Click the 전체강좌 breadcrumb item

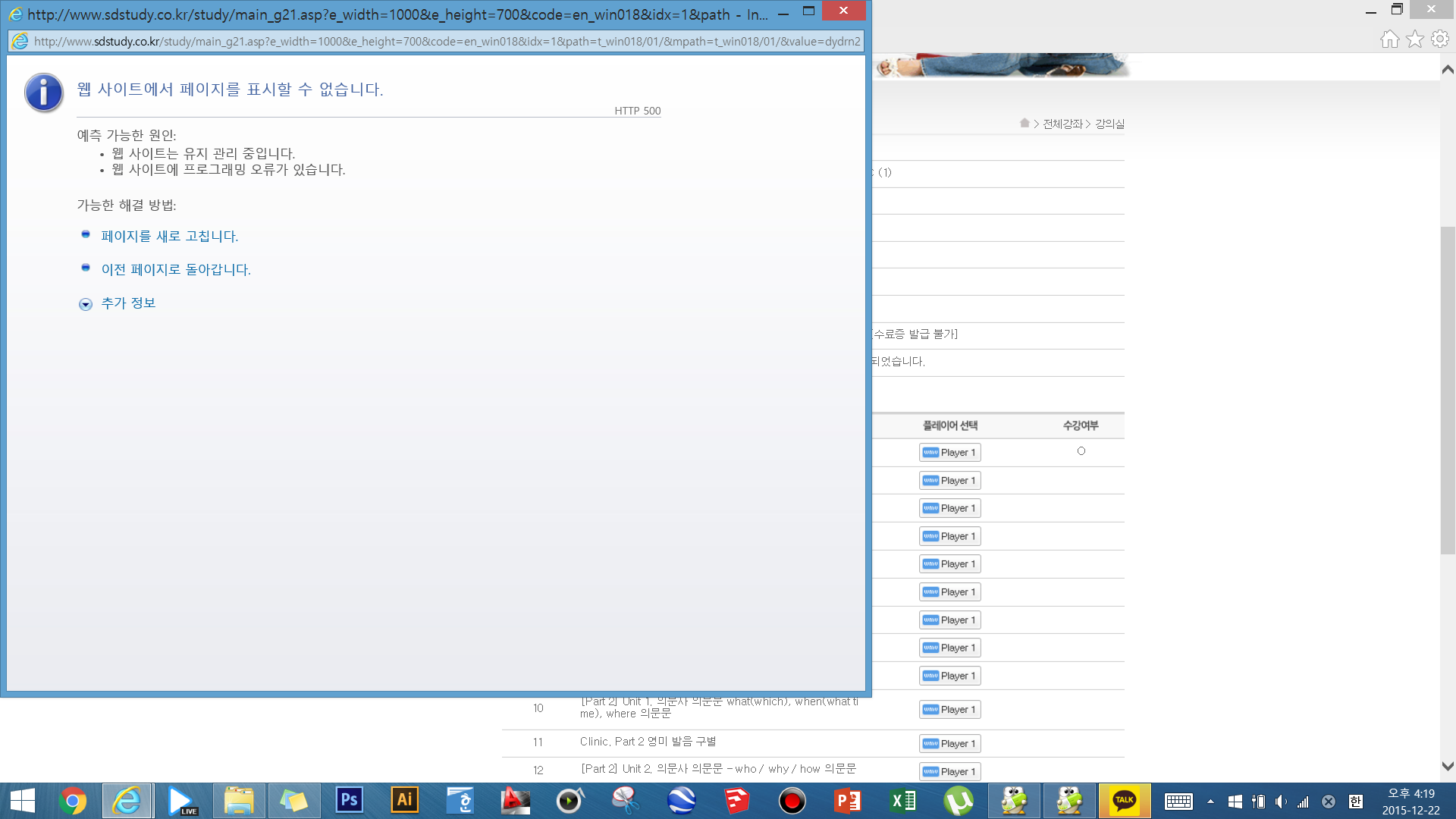1062,124
